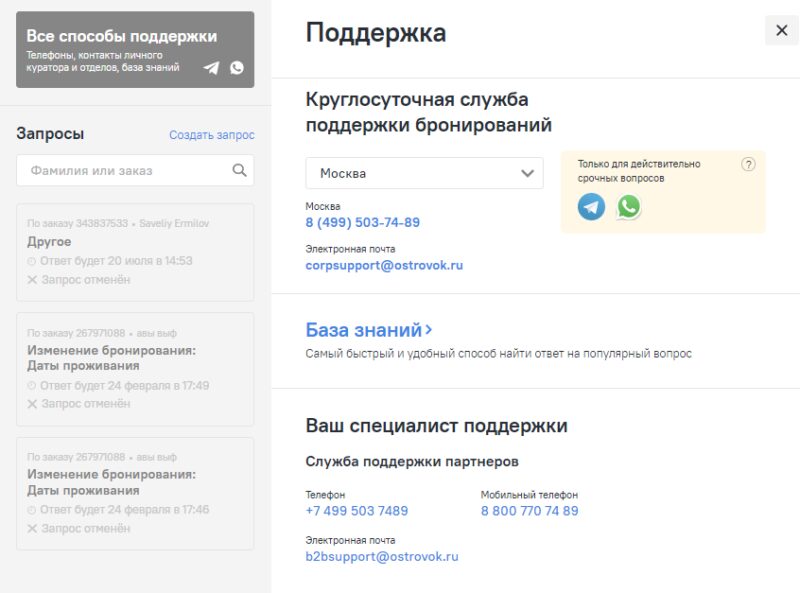Close the Поддержка panel with the X
The width and height of the screenshot is (800, 593).
(x=781, y=31)
